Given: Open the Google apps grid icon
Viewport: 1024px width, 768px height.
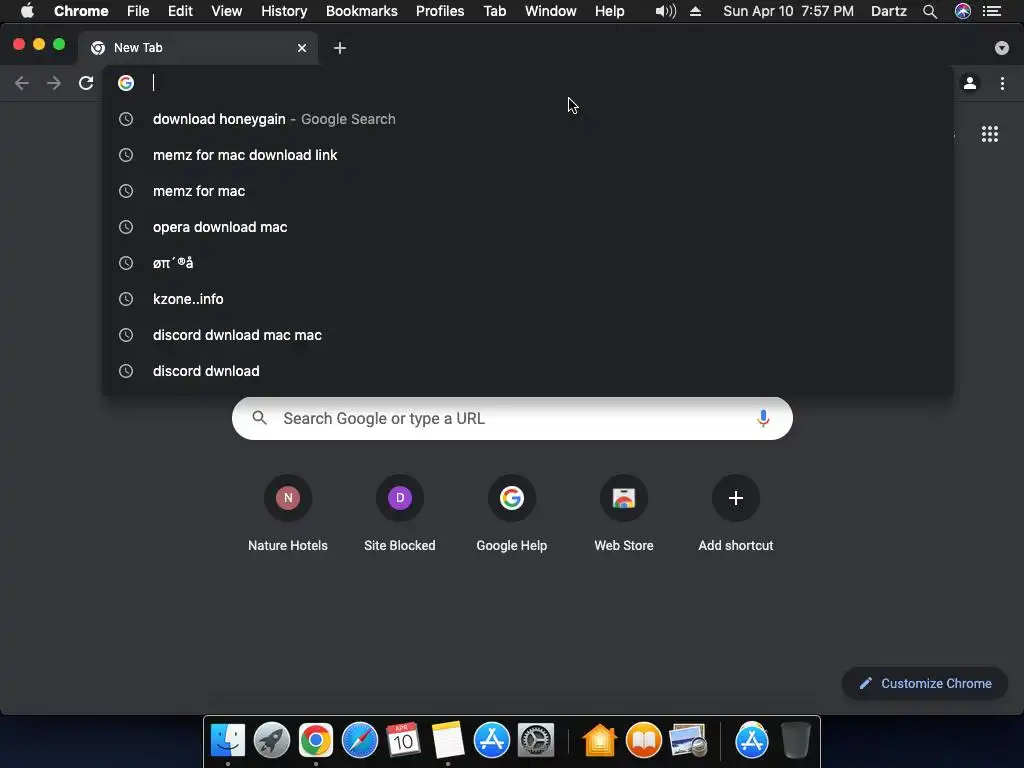Looking at the screenshot, I should pos(990,134).
